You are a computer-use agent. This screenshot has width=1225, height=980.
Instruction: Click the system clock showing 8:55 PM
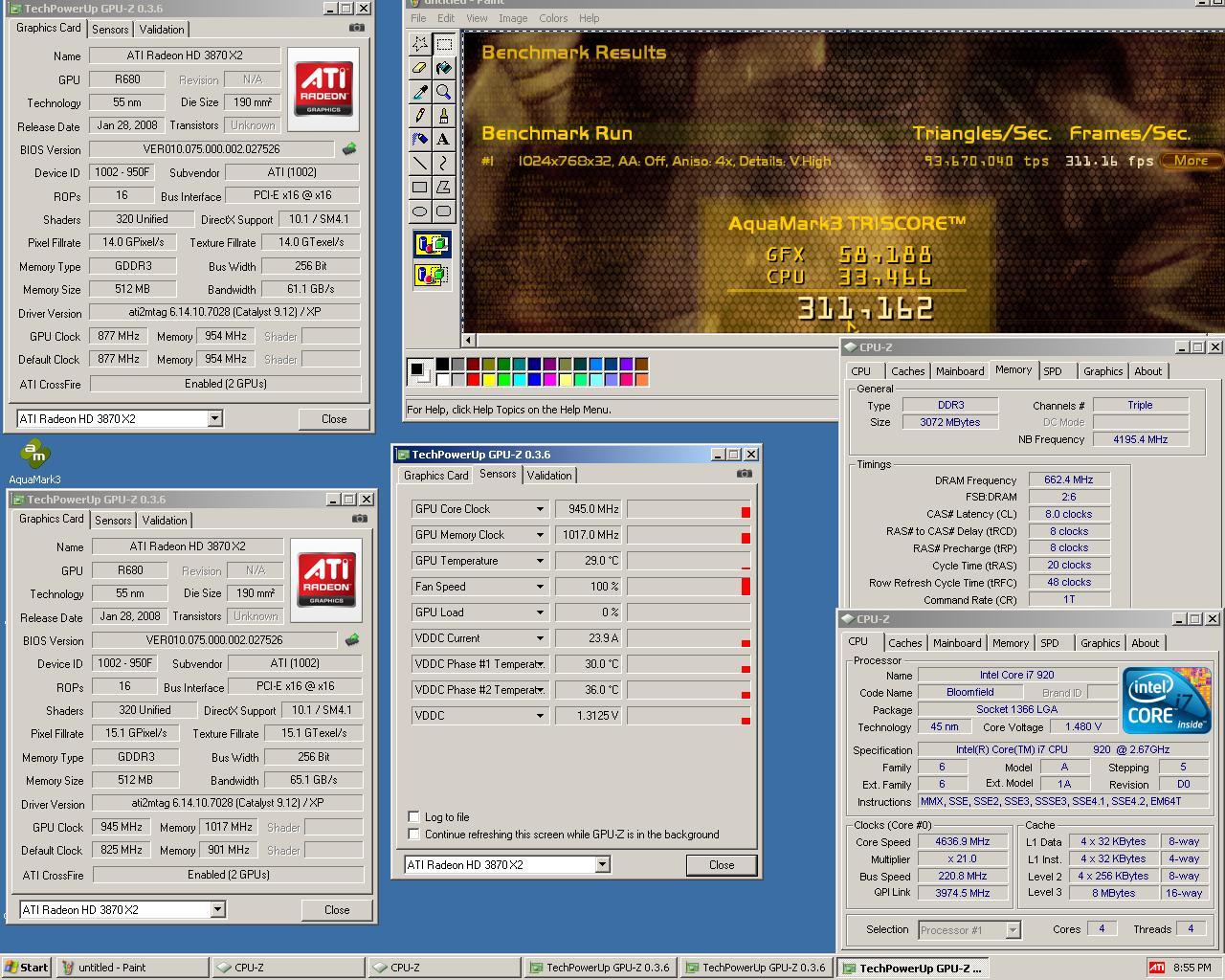click(x=1192, y=968)
